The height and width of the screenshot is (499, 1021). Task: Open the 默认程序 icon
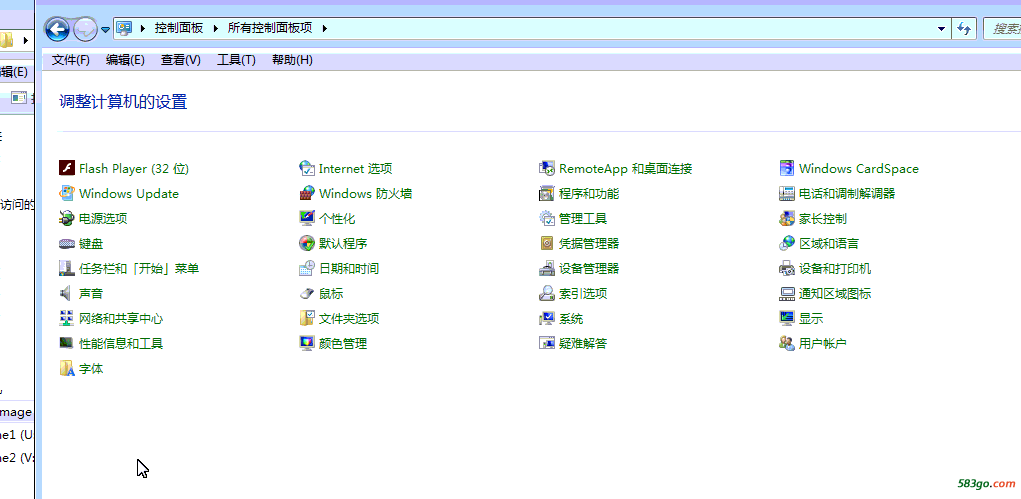coord(307,244)
